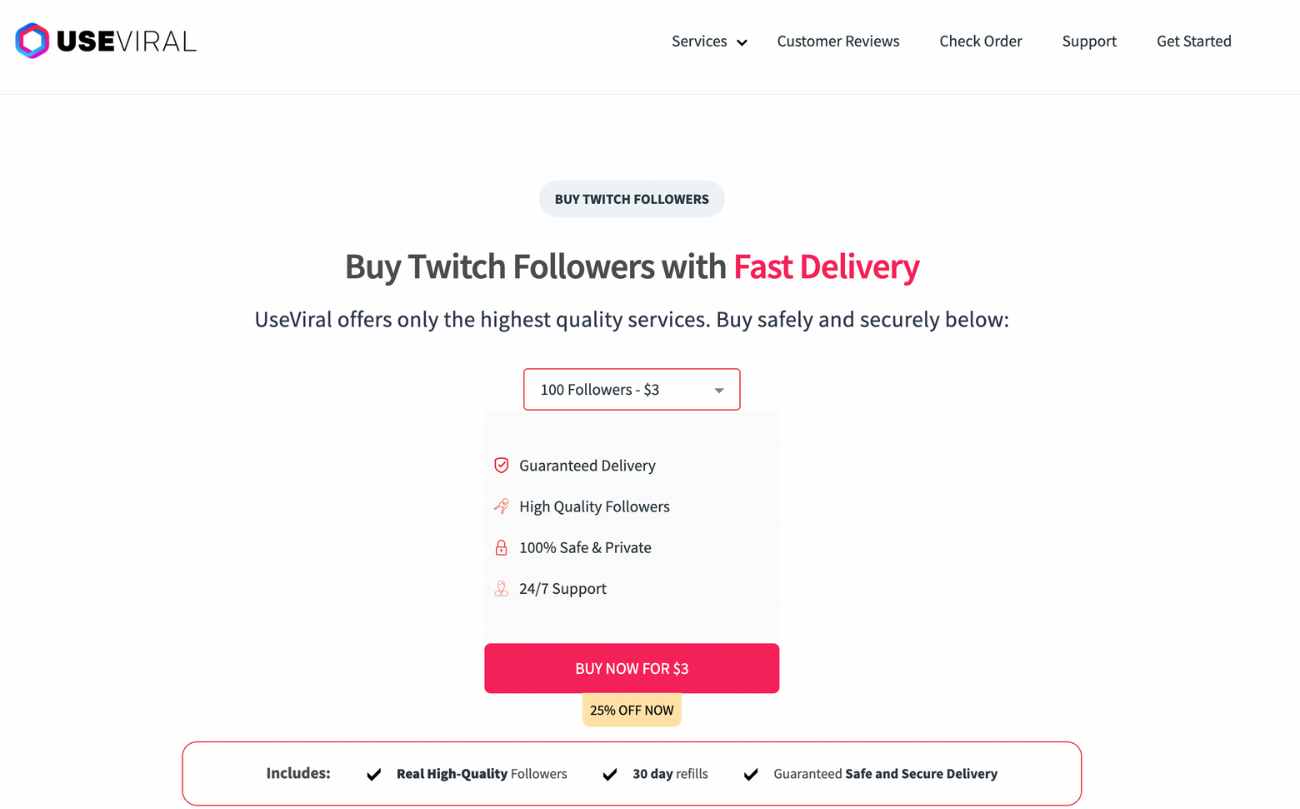Expand the Services menu chevron
Screen dimensions: 1300x809
coord(742,42)
